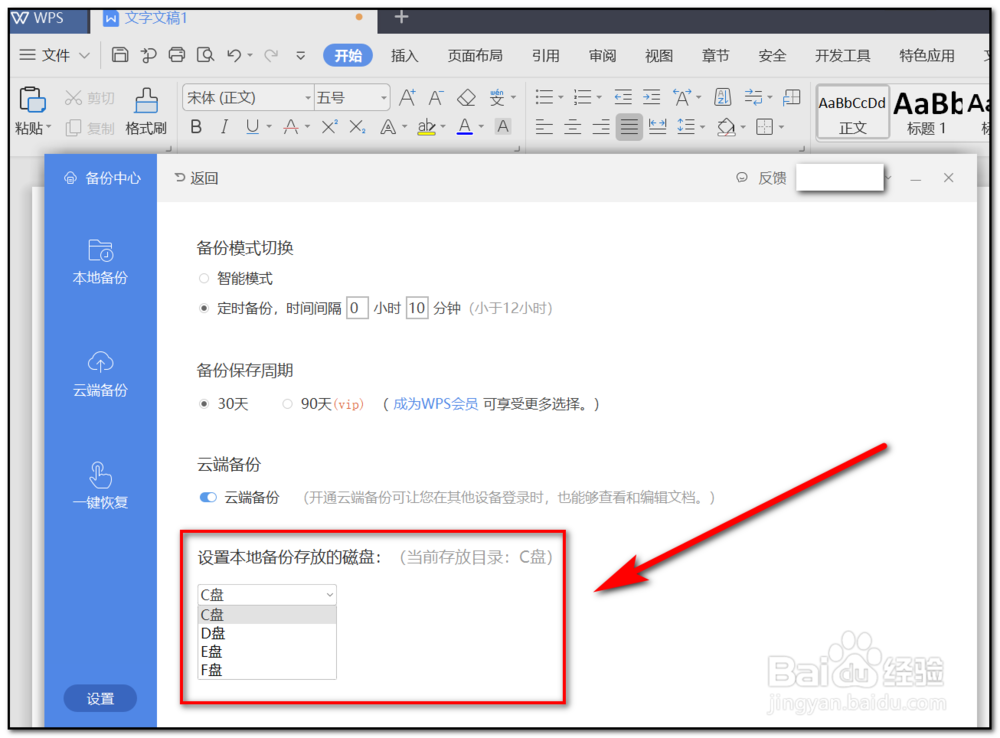Click the 设置 button in sidebar
Viewport: 1000px width, 738px height.
100,699
